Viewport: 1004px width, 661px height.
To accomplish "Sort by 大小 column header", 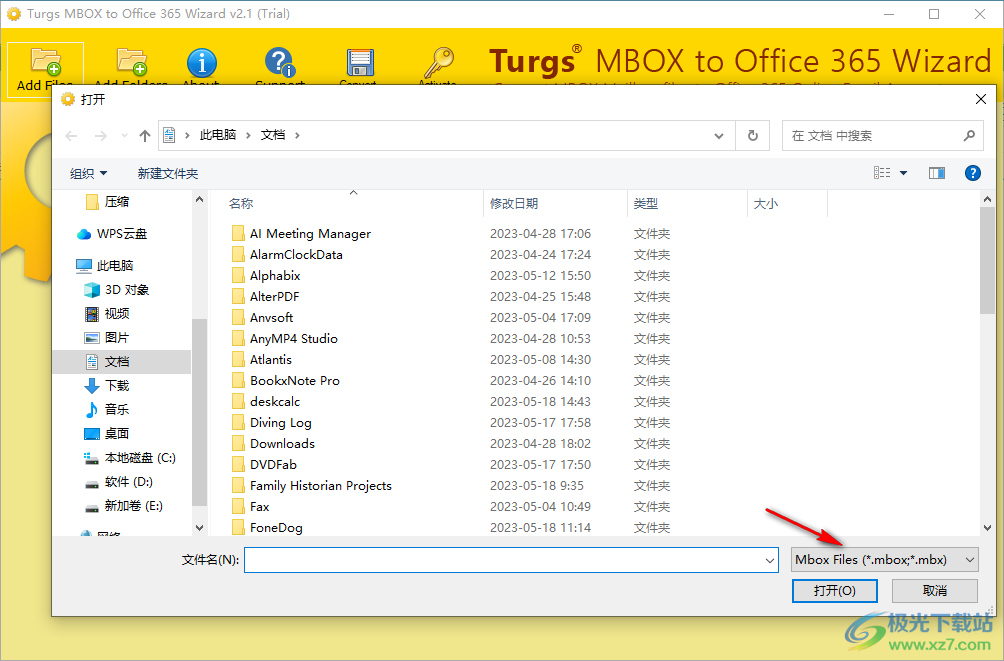I will coord(766,204).
